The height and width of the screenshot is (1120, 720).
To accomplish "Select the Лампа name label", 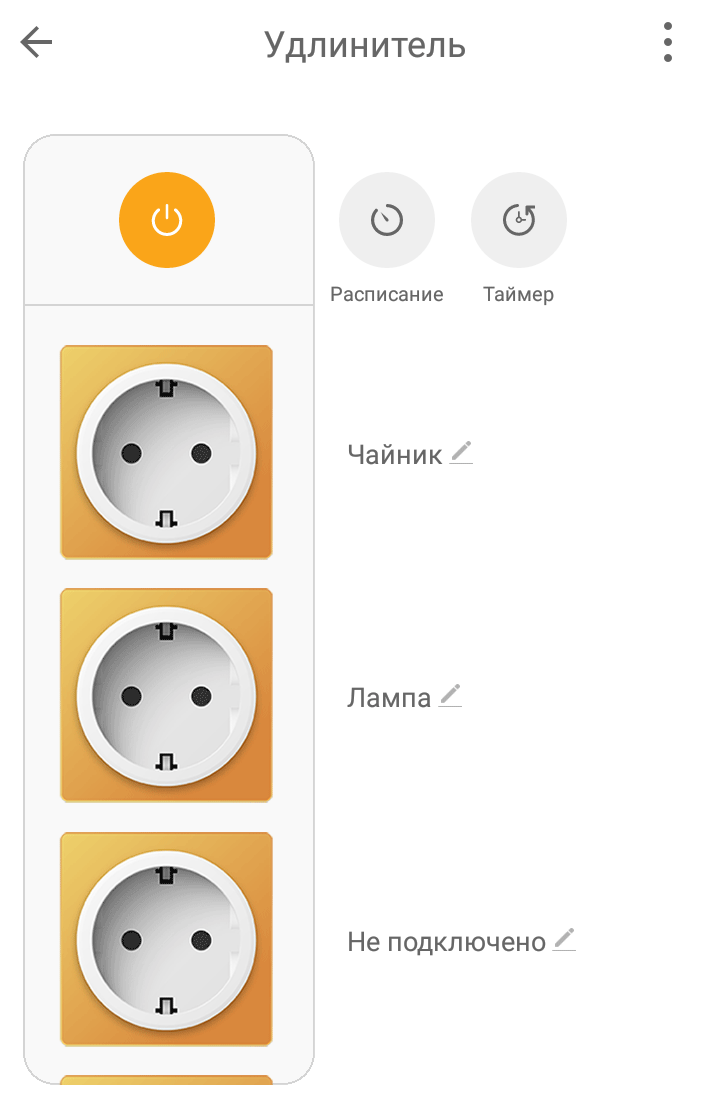I will point(389,698).
